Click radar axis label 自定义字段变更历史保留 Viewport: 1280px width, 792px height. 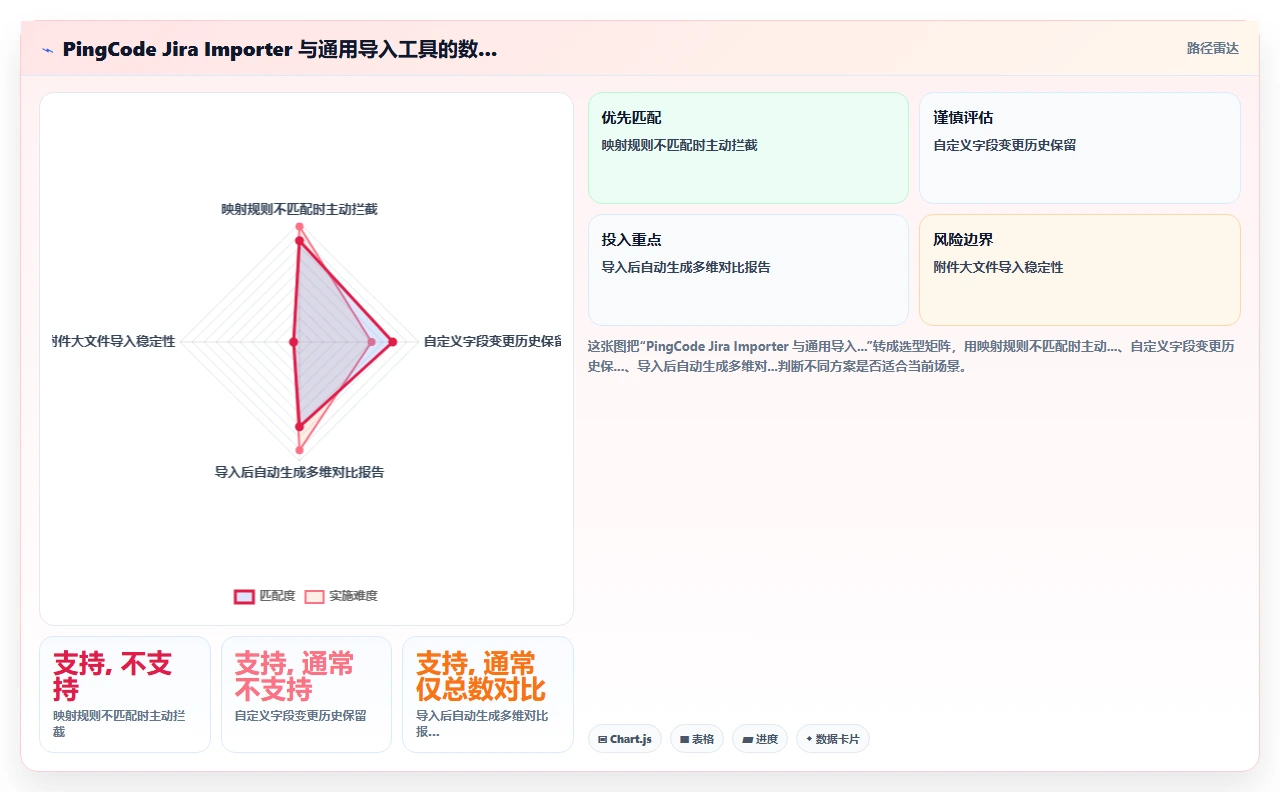tap(492, 341)
